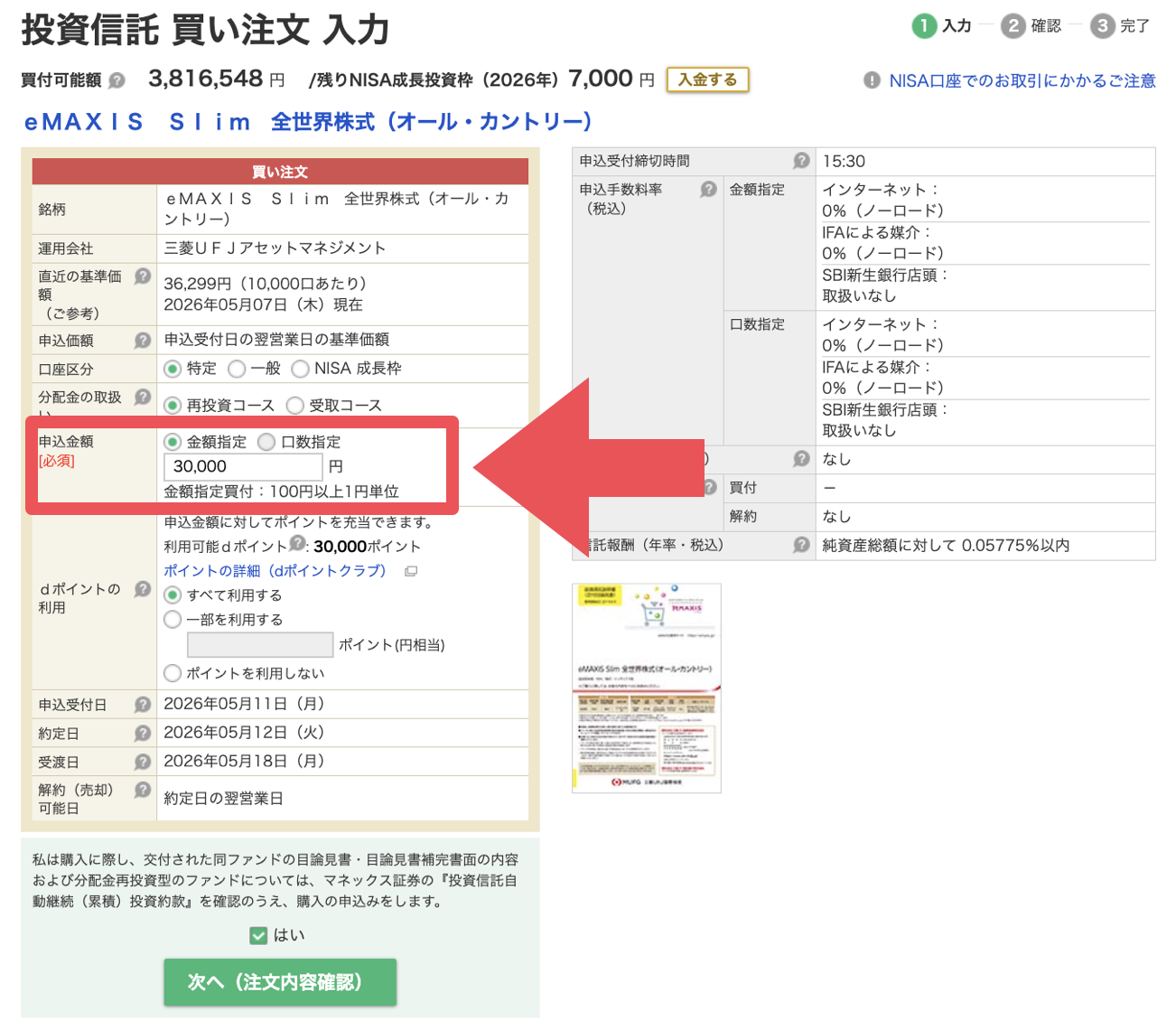Open the 申込価額 help icon

pos(143,341)
